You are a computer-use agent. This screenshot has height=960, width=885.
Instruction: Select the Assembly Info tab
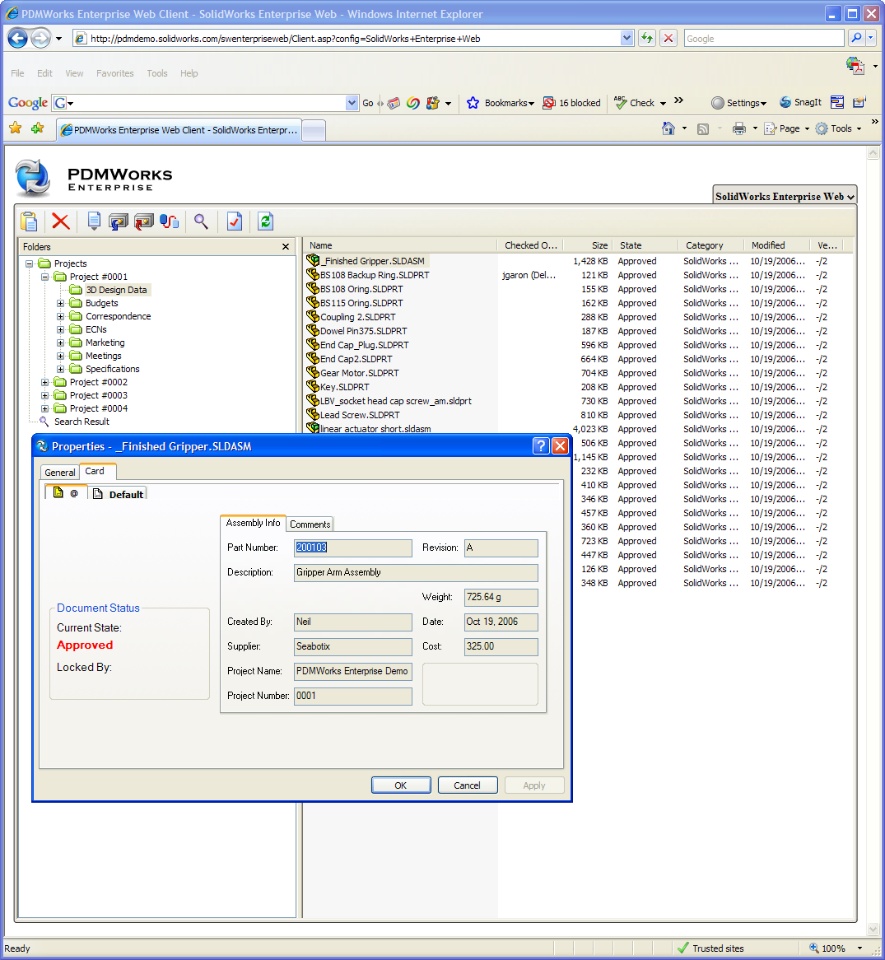point(253,523)
